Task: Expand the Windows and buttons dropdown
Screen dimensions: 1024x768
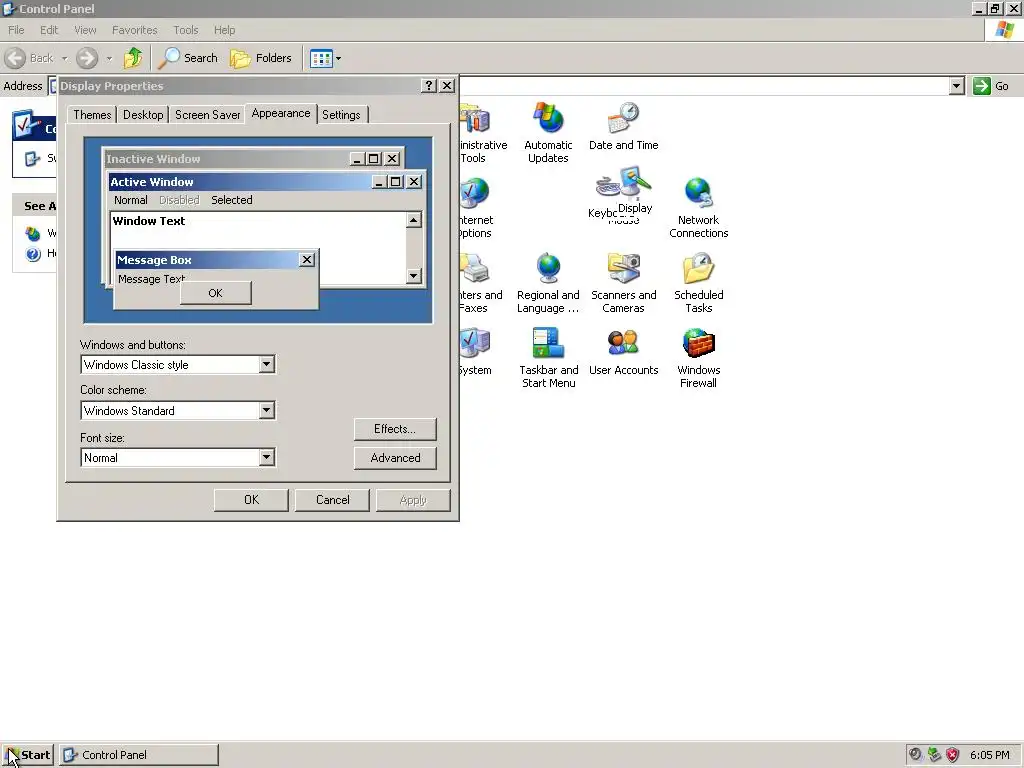Action: tap(266, 364)
